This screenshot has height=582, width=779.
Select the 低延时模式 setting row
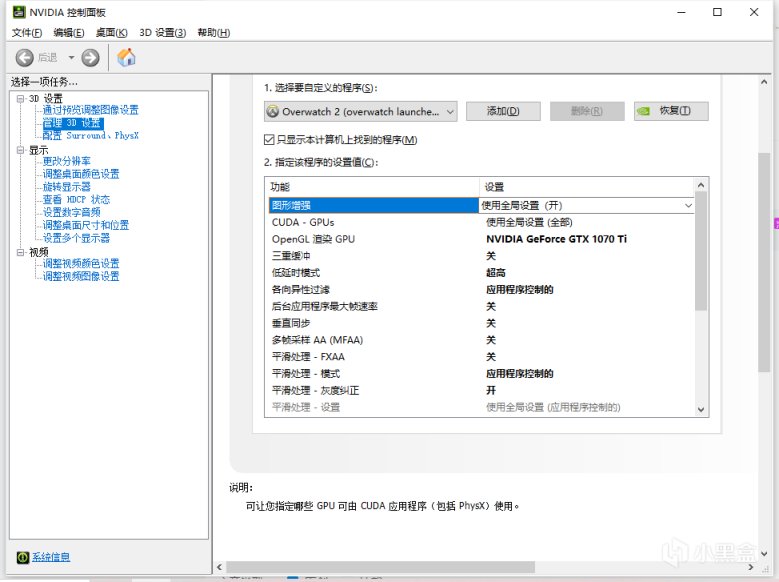pos(481,273)
